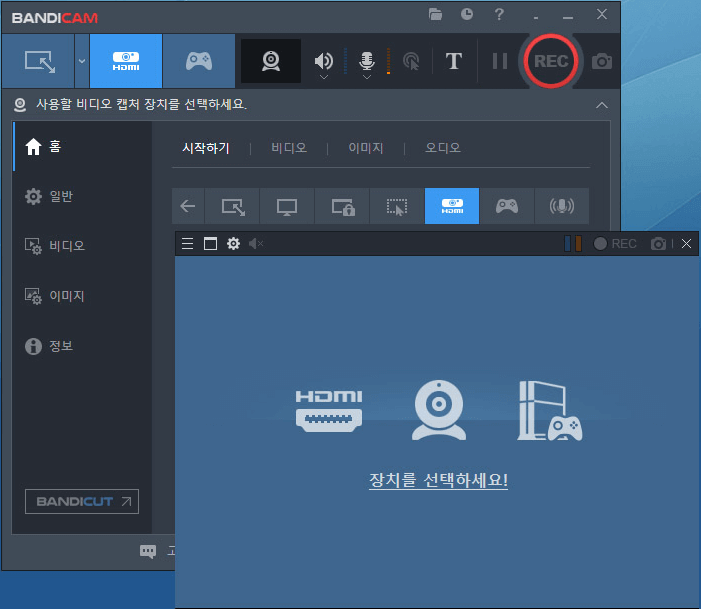
Task: Toggle the mouse click effect icon
Action: tap(411, 61)
